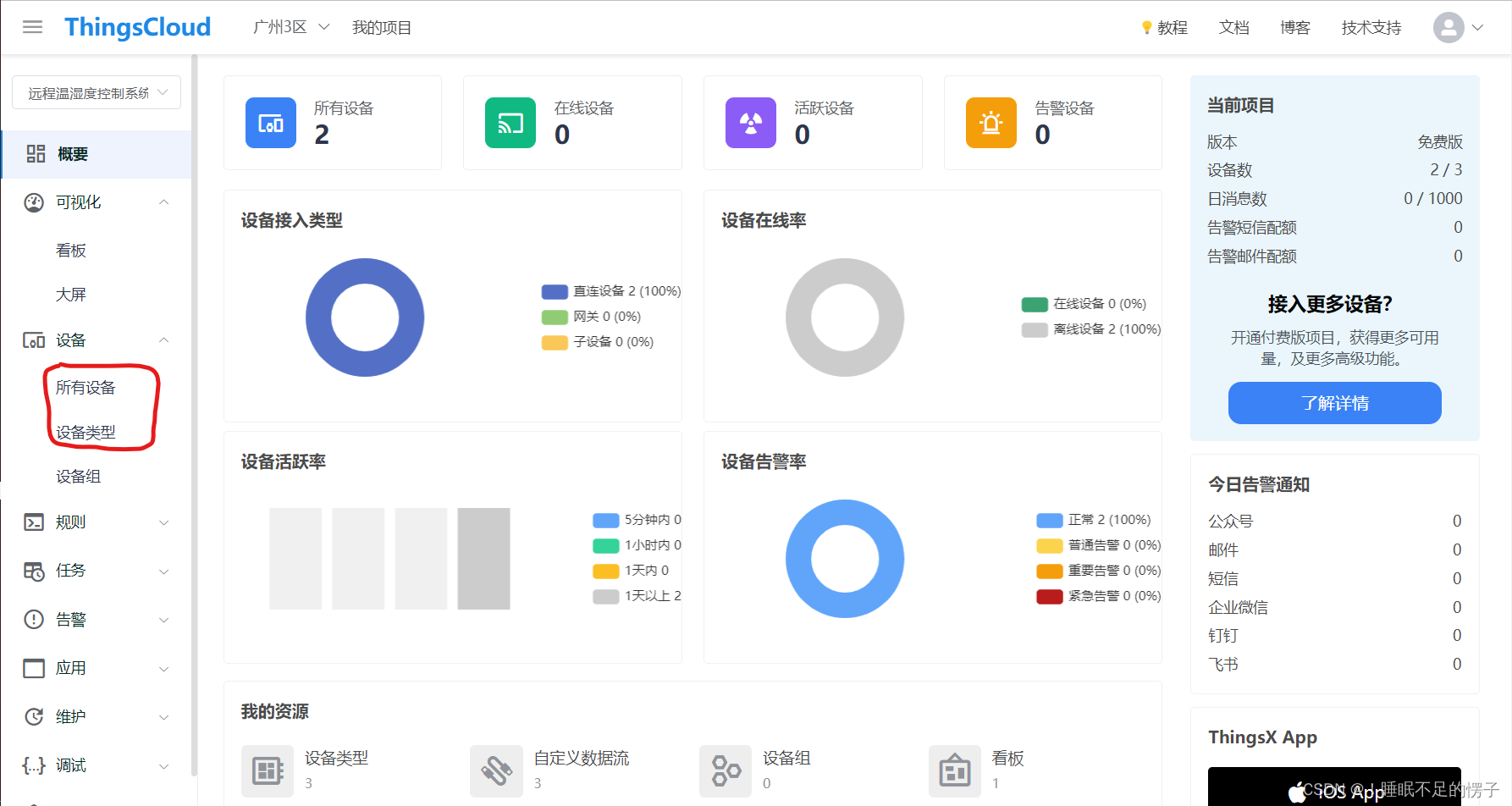Expand the 告警 menu section
The height and width of the screenshot is (806, 1512).
tap(164, 620)
